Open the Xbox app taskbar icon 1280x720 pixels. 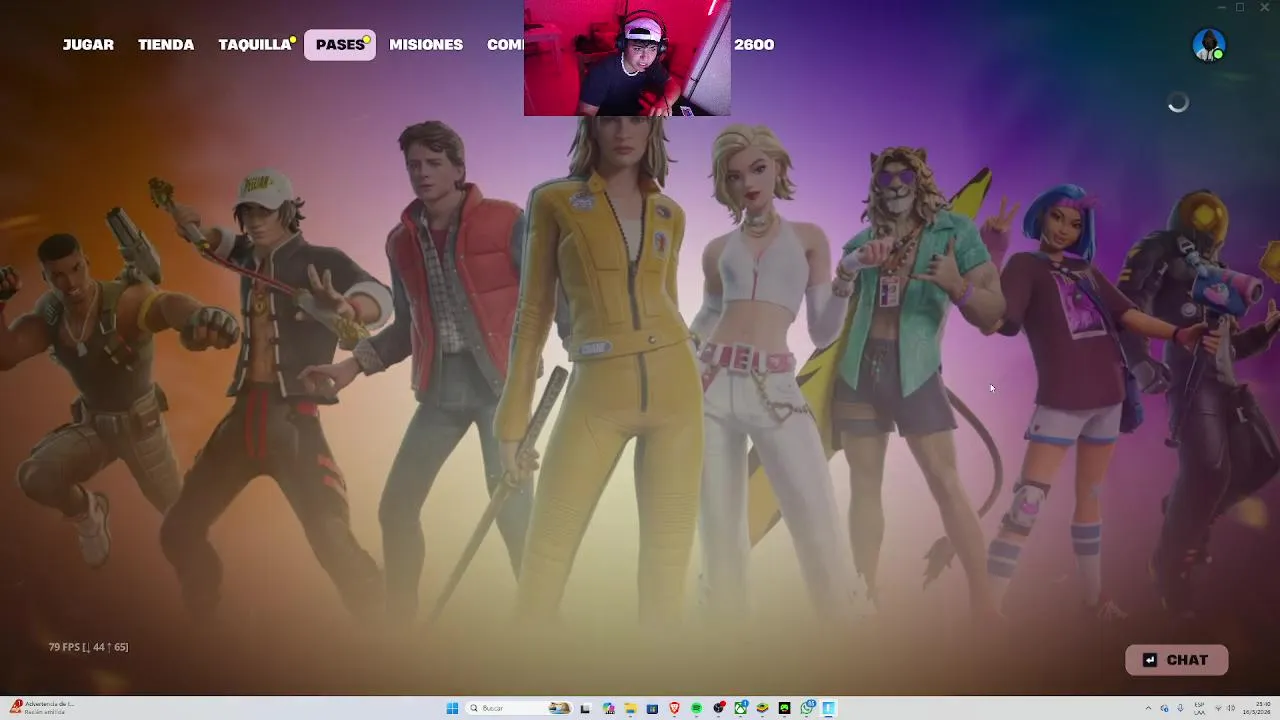(741, 708)
